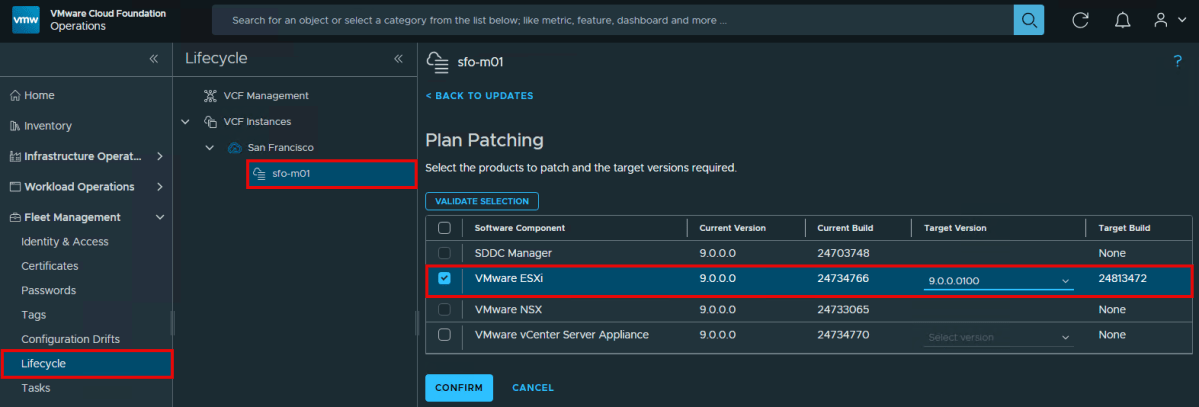The width and height of the screenshot is (1199, 407).
Task: Open the user account menu icon
Action: pyautogui.click(x=1168, y=20)
